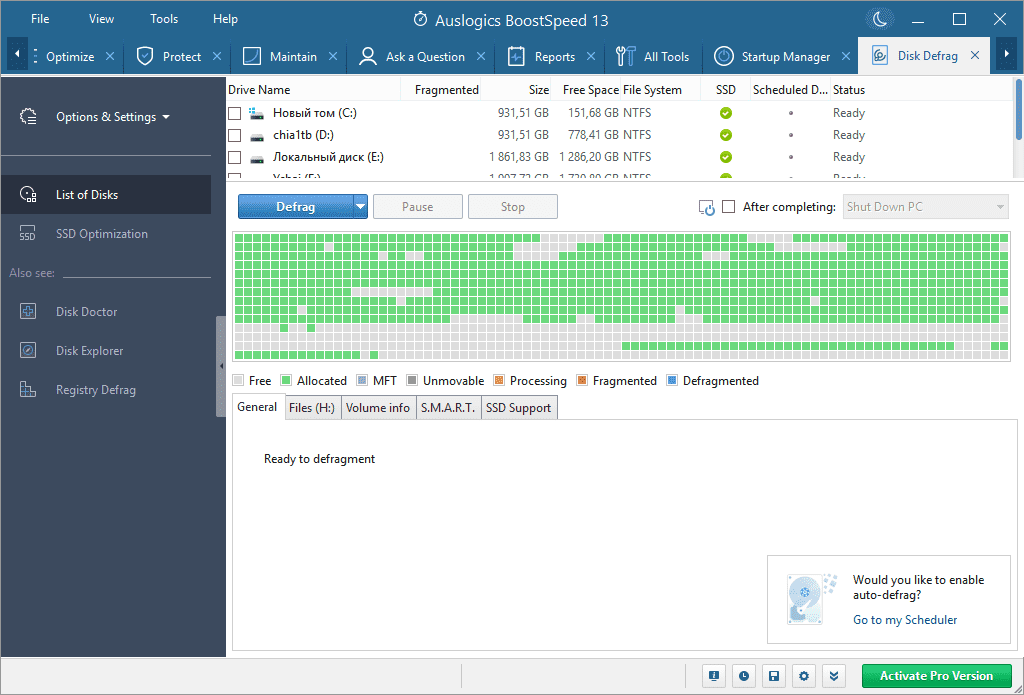Switch to the Files (H:) tab
Viewport: 1024px width, 695px height.
pos(312,408)
